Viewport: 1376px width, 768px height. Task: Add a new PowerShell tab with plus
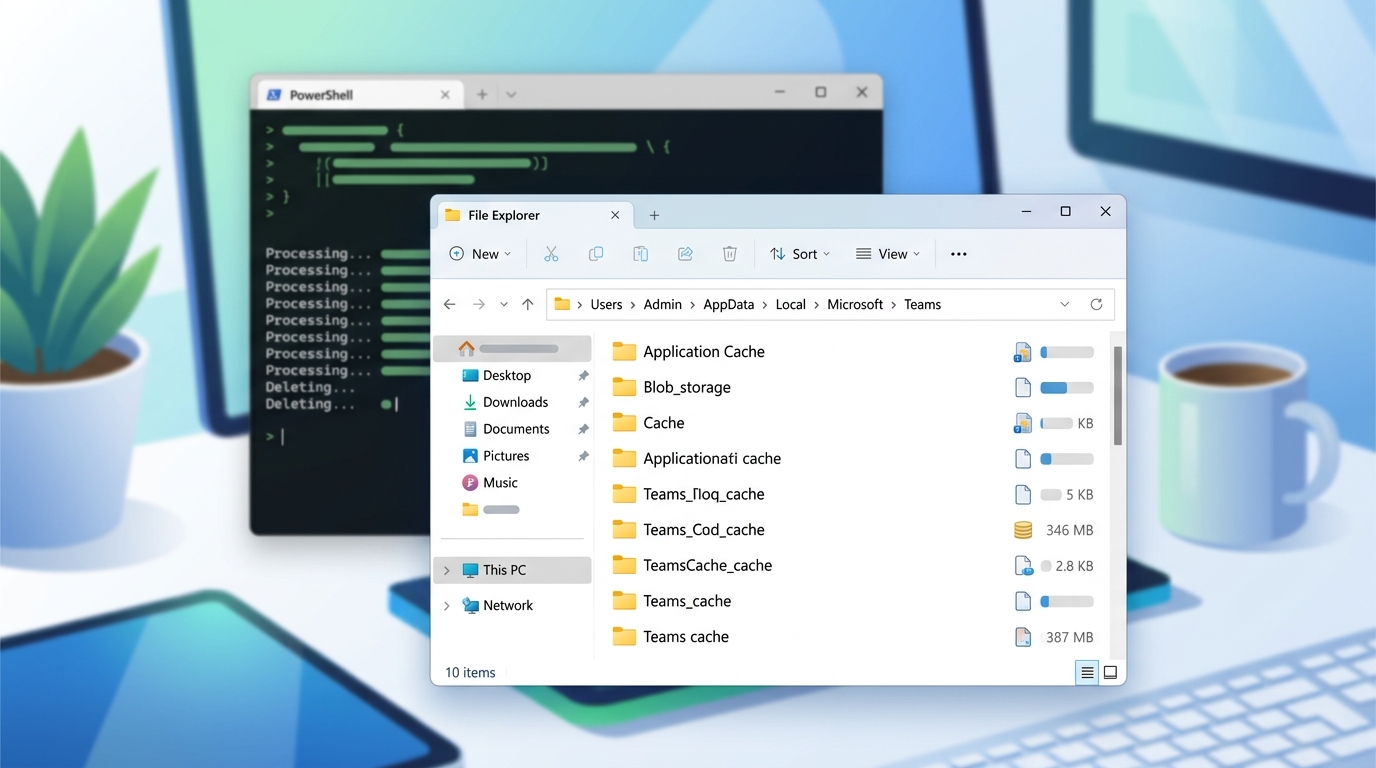482,94
